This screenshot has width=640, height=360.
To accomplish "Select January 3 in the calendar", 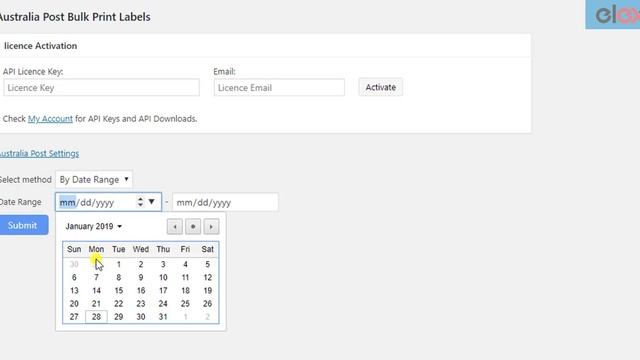I will 163,264.
